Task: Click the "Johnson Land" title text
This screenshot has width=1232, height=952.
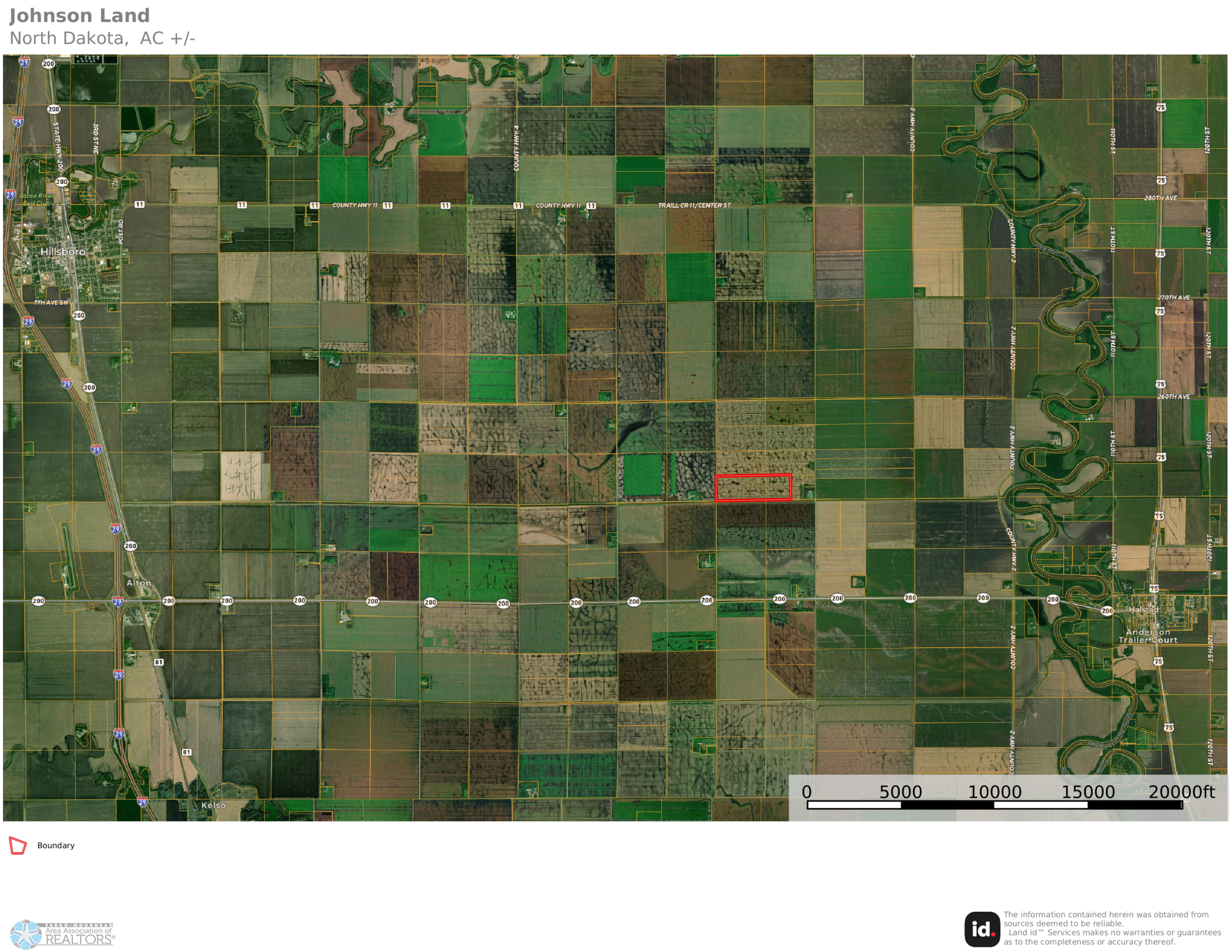Action: click(79, 15)
